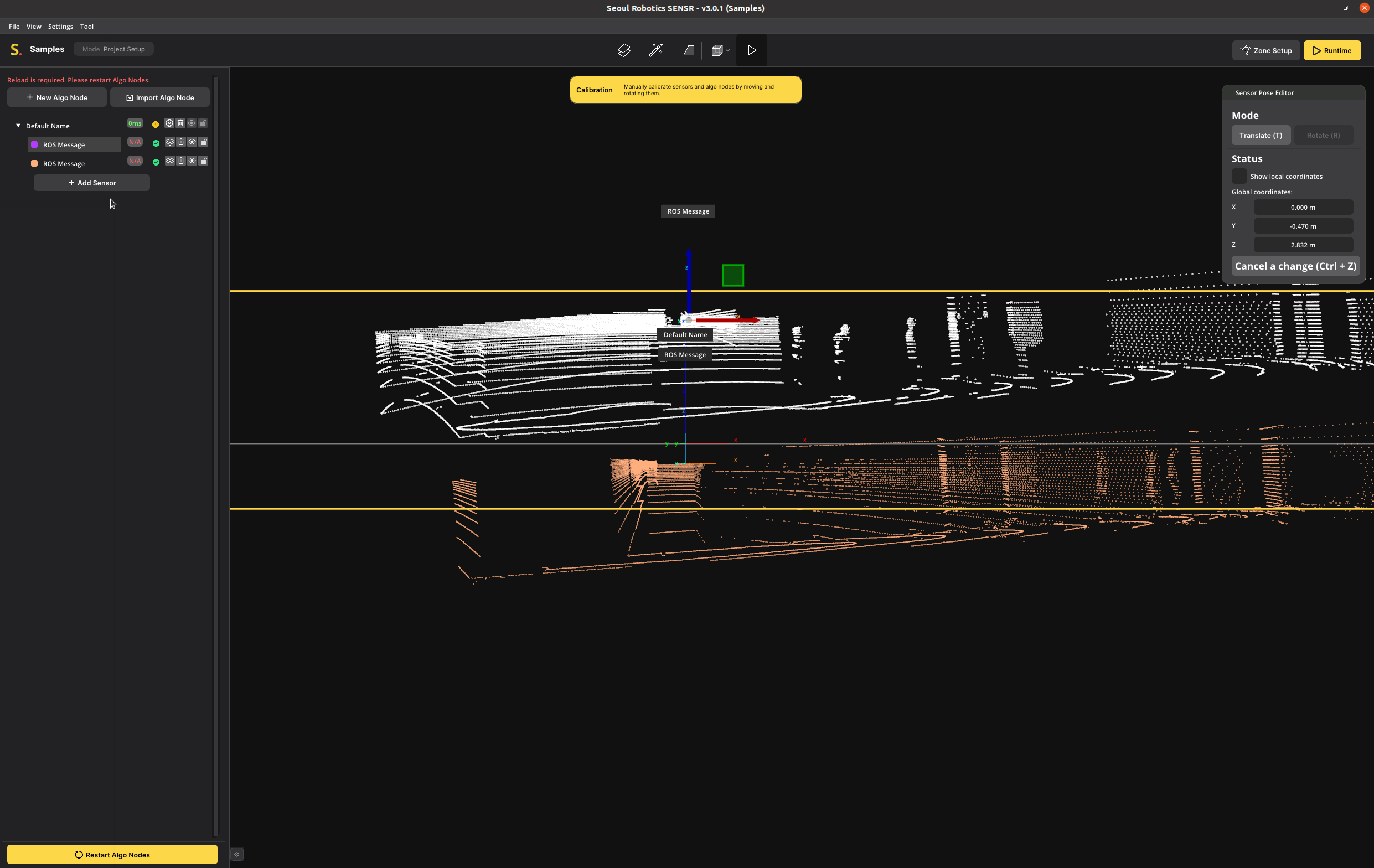Delete the orange ROS Message sensor

181,161
